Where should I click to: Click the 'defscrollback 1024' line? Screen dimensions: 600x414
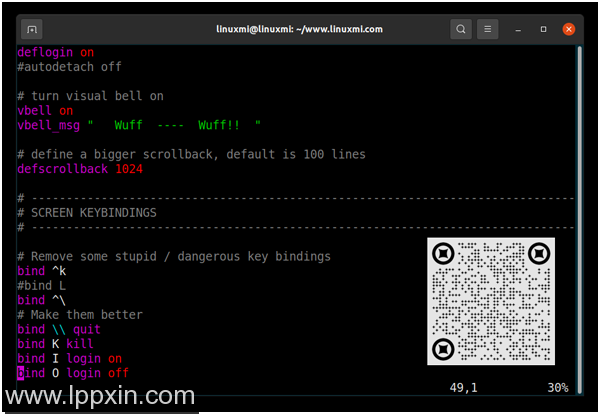coord(80,169)
